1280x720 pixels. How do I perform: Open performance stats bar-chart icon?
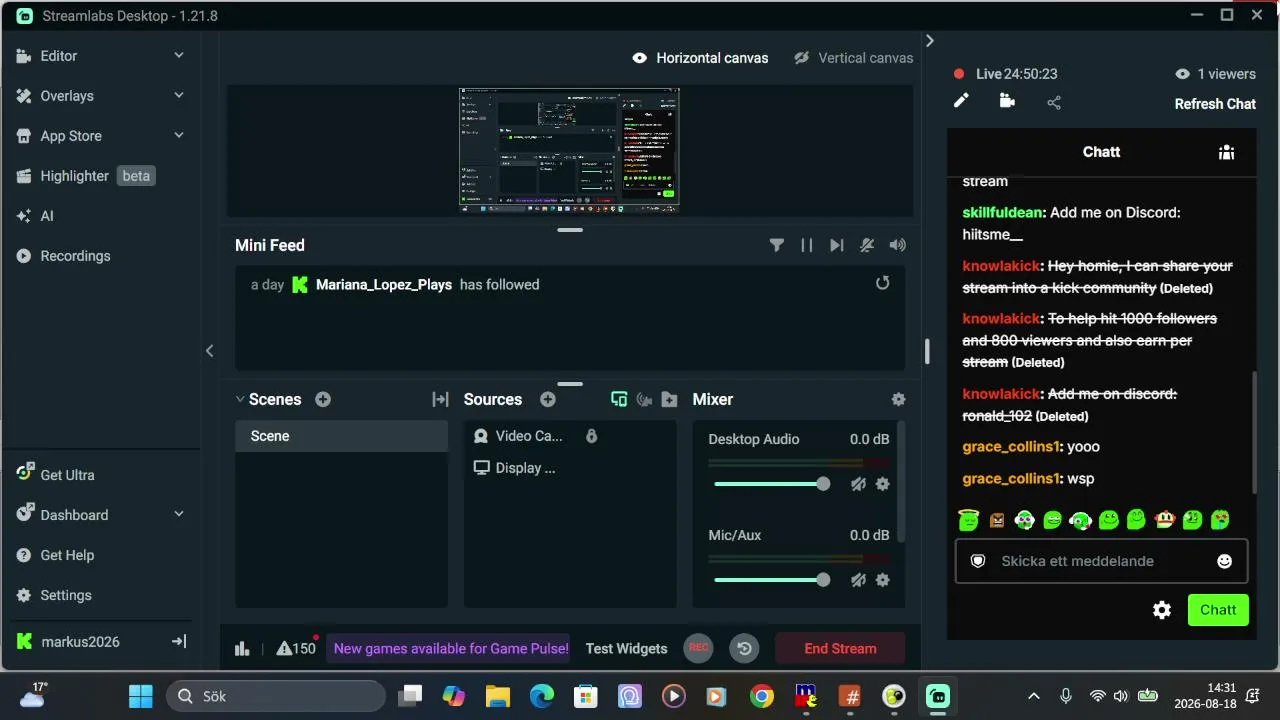[x=242, y=648]
